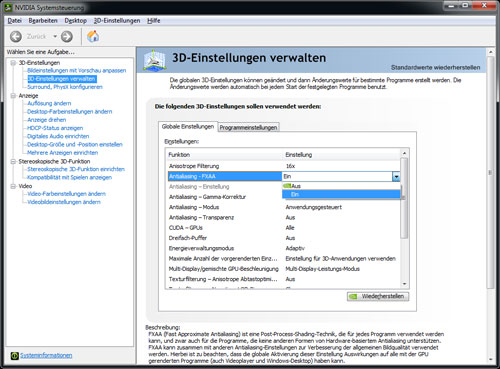Open the 3D-Einstellungen menu

117,21
